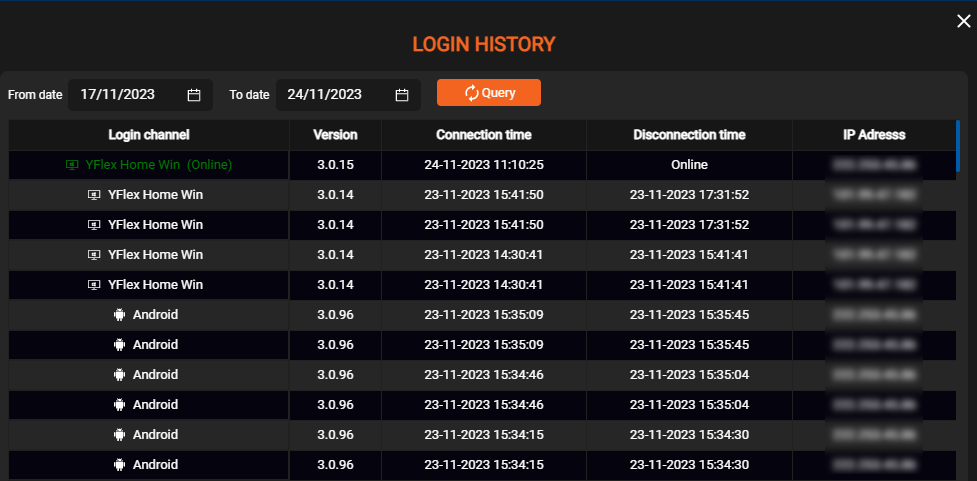Screen dimensions: 977x481
Task: Select the version 3.0.15 cell
Action: (x=335, y=164)
